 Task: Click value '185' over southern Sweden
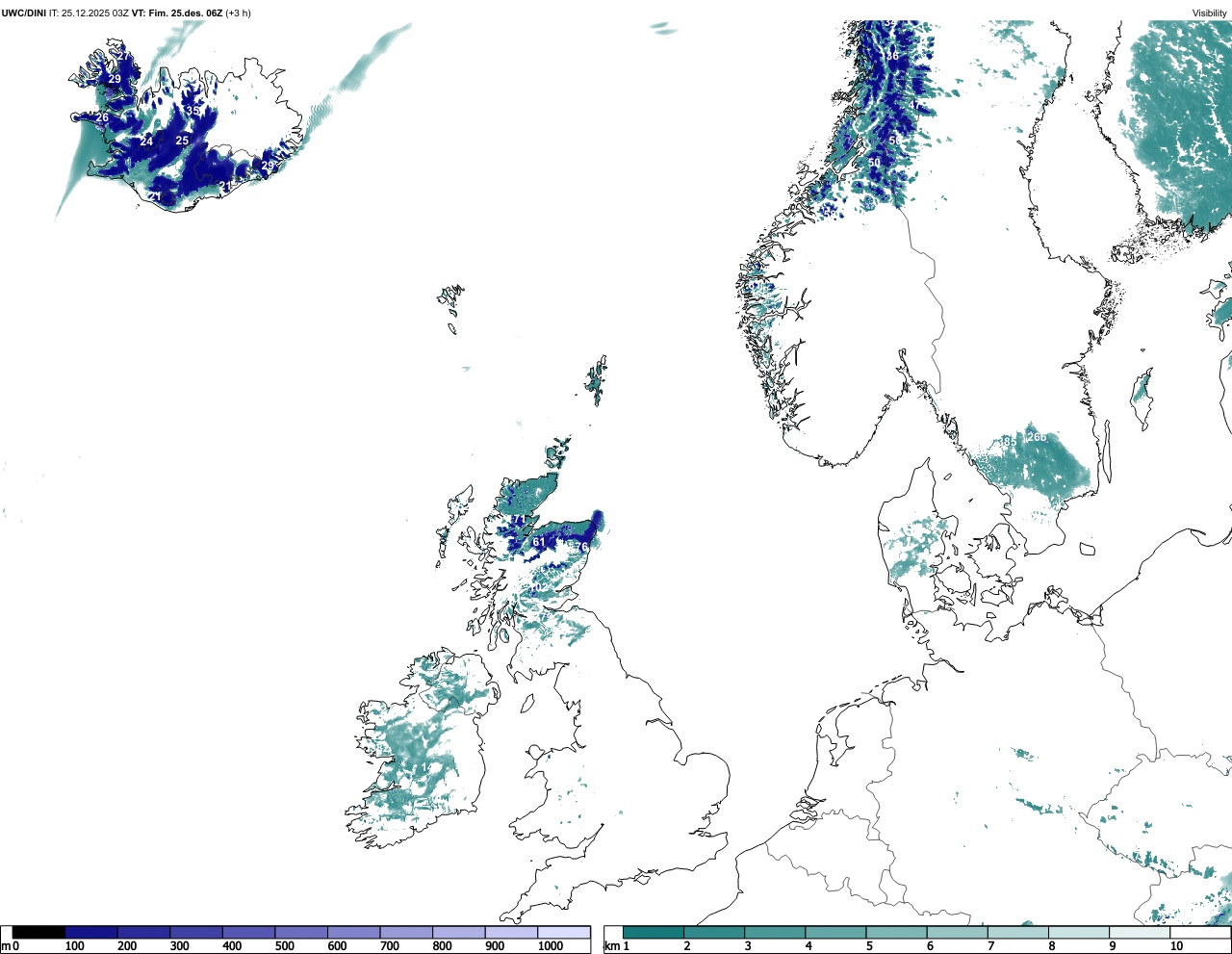point(1007,442)
